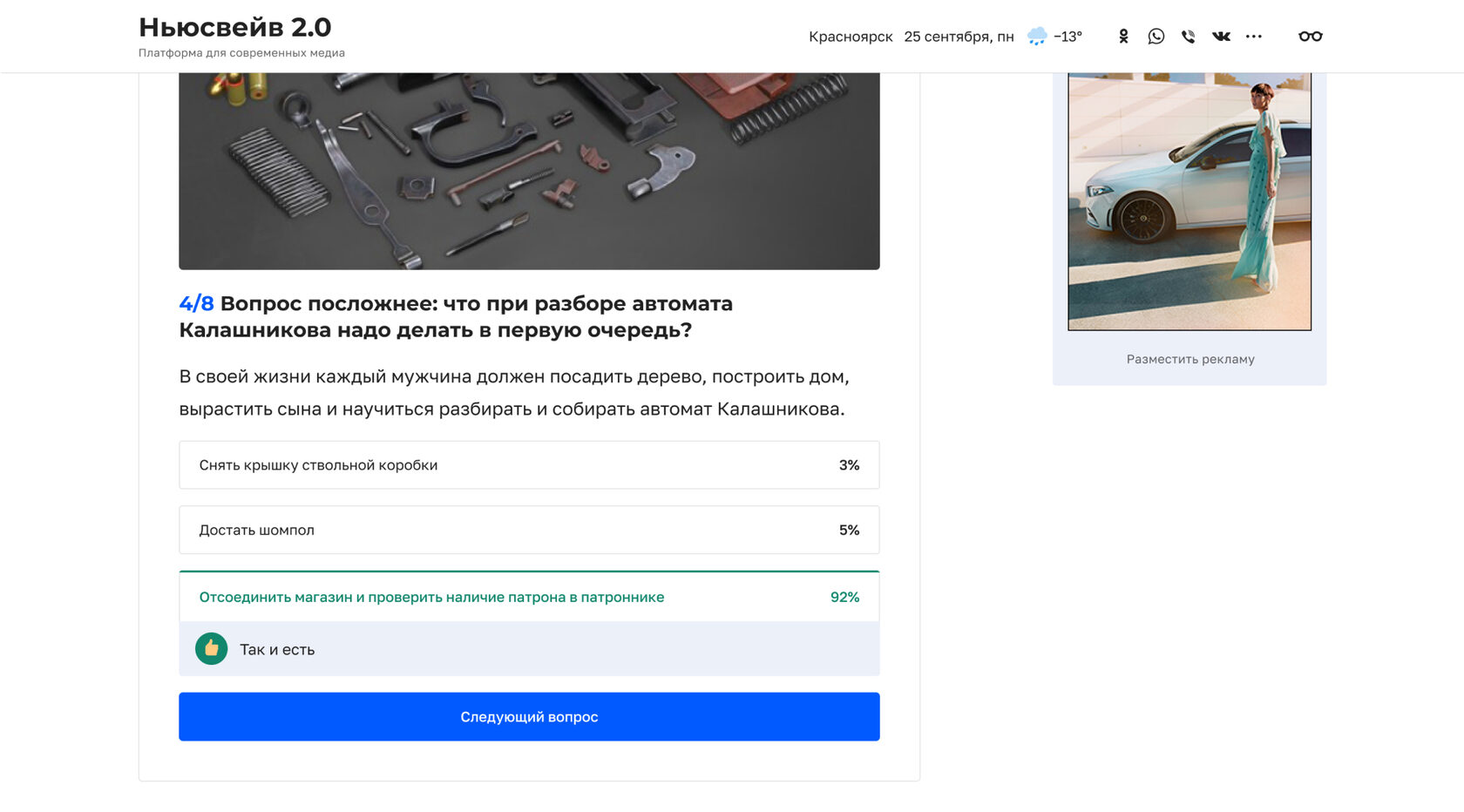Click the 3% result value
Viewport: 1464px width, 812px height.
pos(849,465)
